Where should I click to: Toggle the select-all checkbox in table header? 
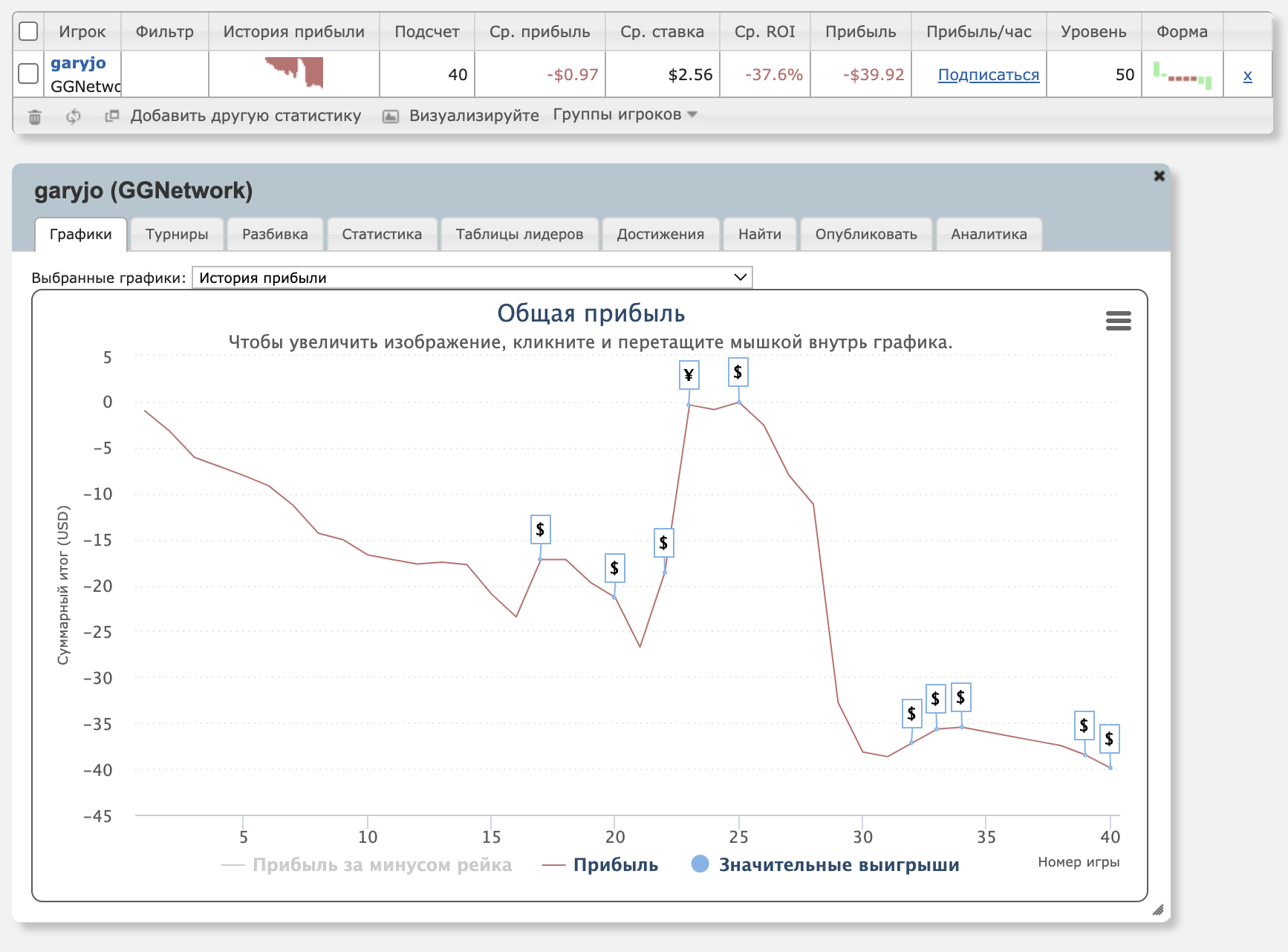point(28,31)
